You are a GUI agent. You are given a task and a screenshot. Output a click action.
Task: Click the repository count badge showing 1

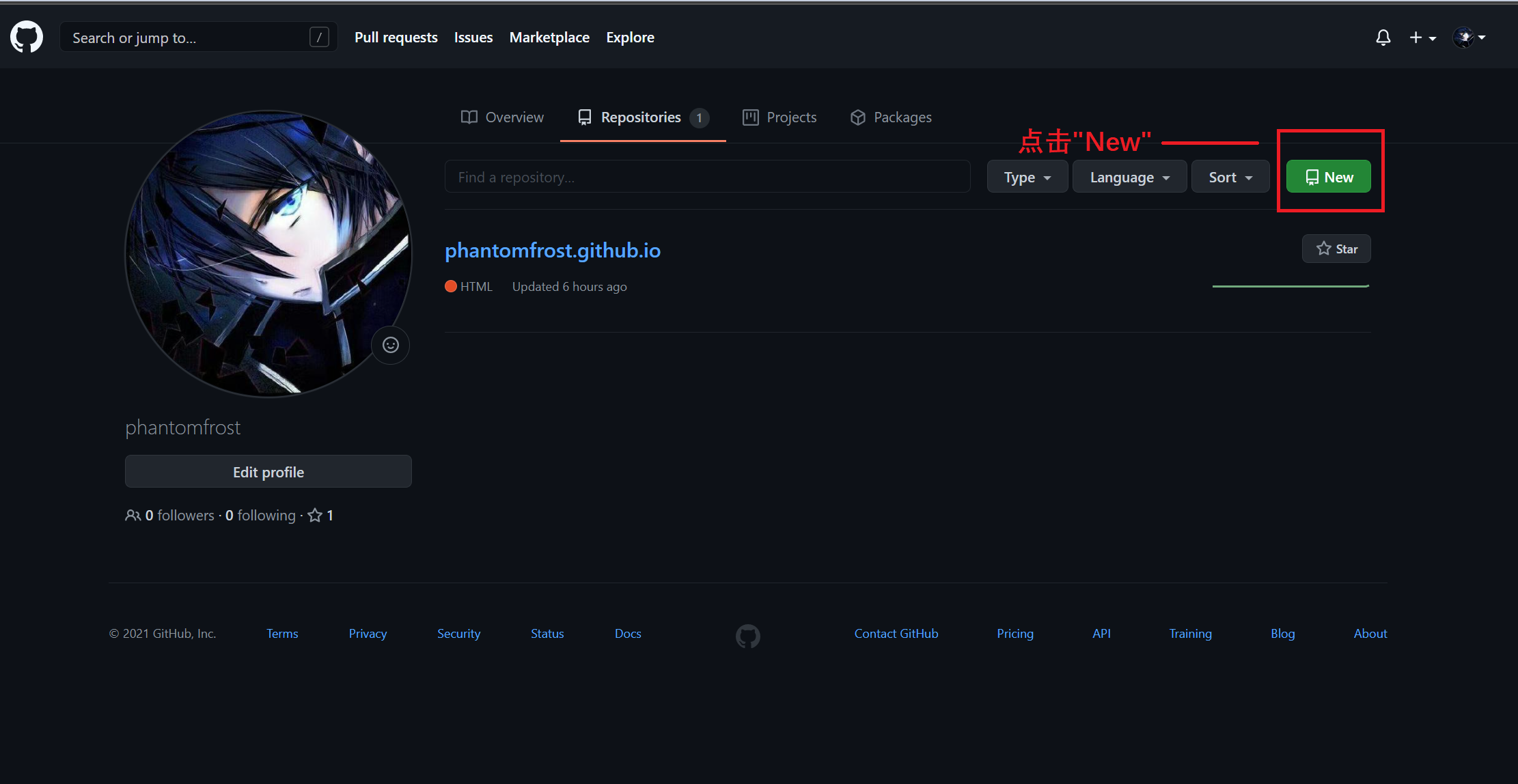[x=699, y=118]
